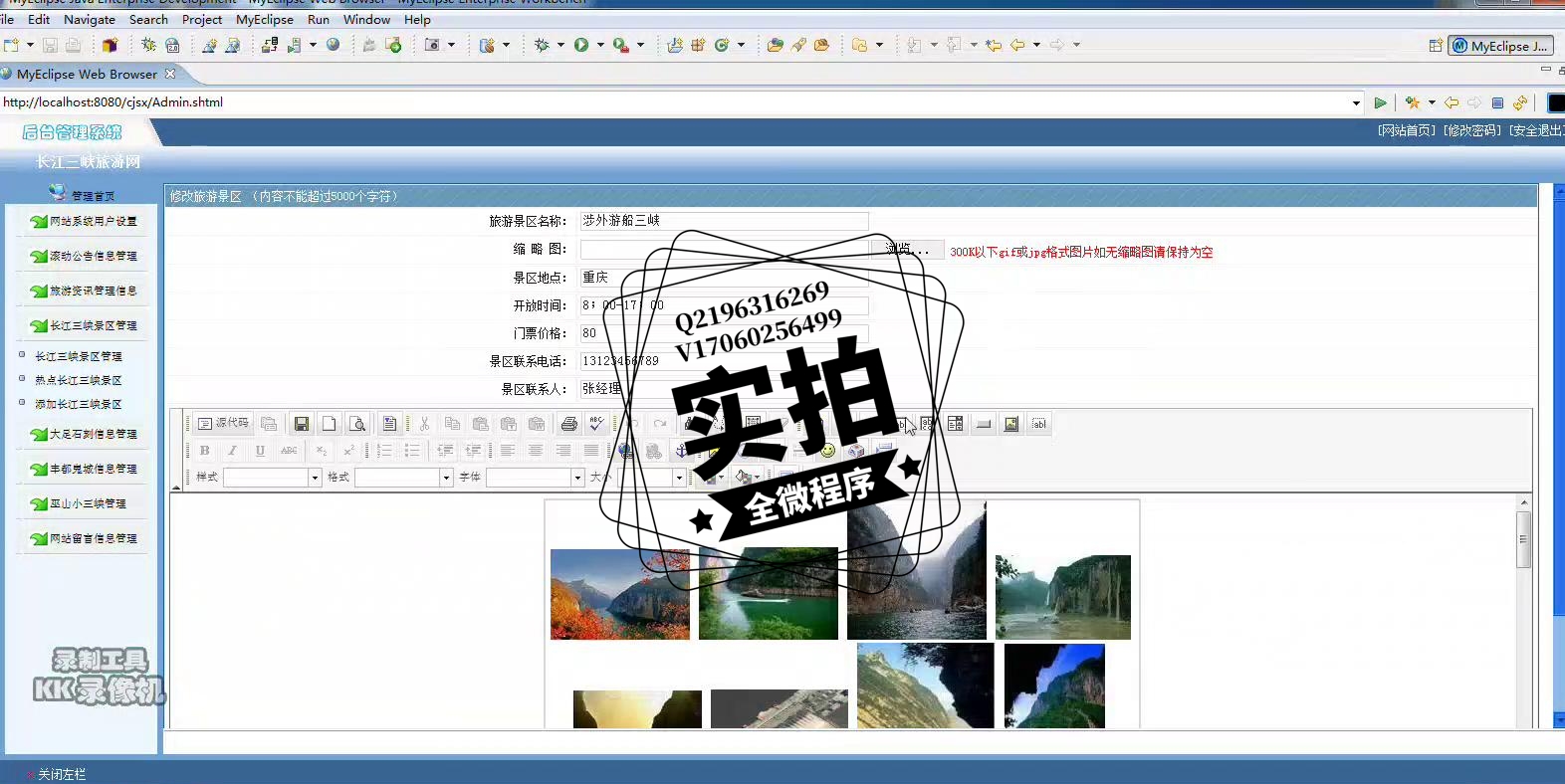The height and width of the screenshot is (784, 1565).
Task: Click the preview icon in the editor toolbar
Action: (356, 424)
